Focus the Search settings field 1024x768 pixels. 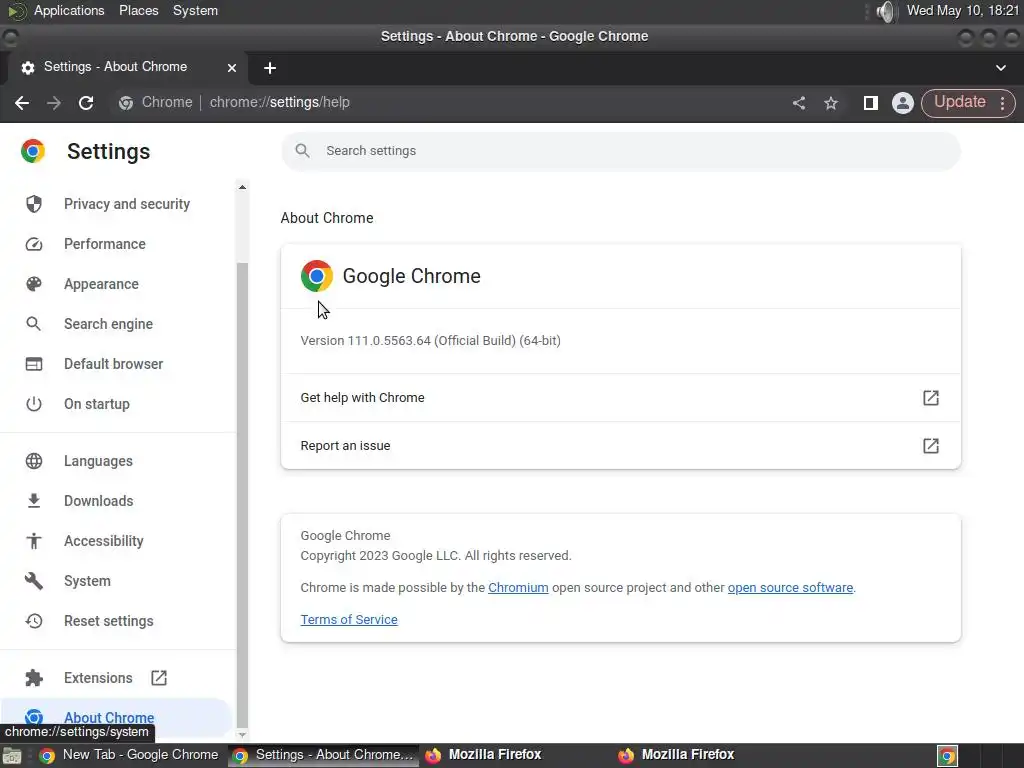620,151
